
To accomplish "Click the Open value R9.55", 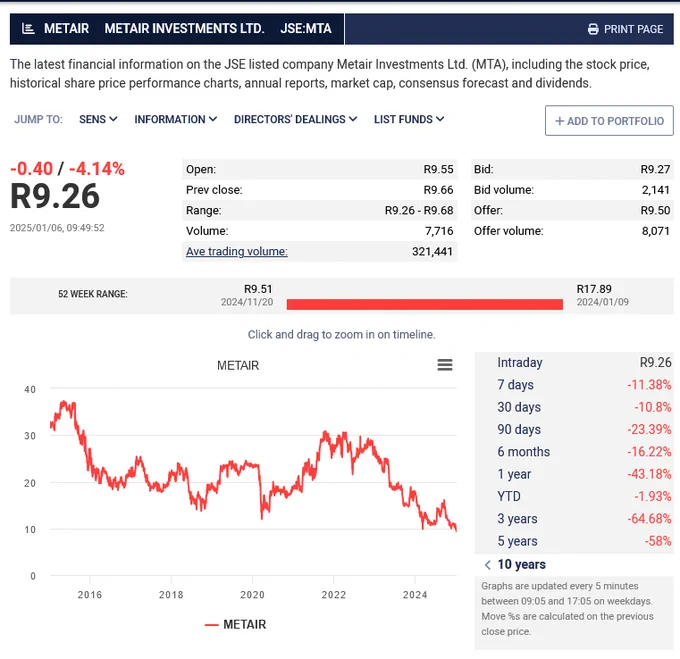I will pyautogui.click(x=438, y=169).
